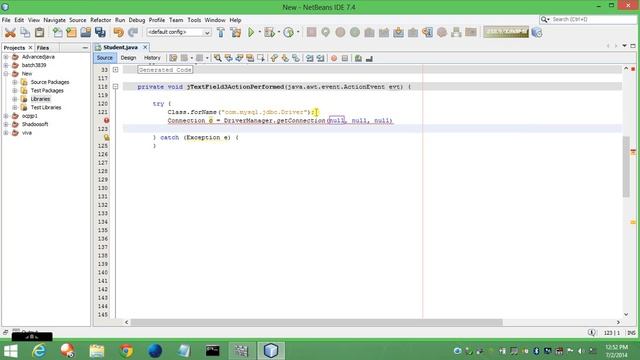Open the File menu
640x360 pixels.
[6, 20]
